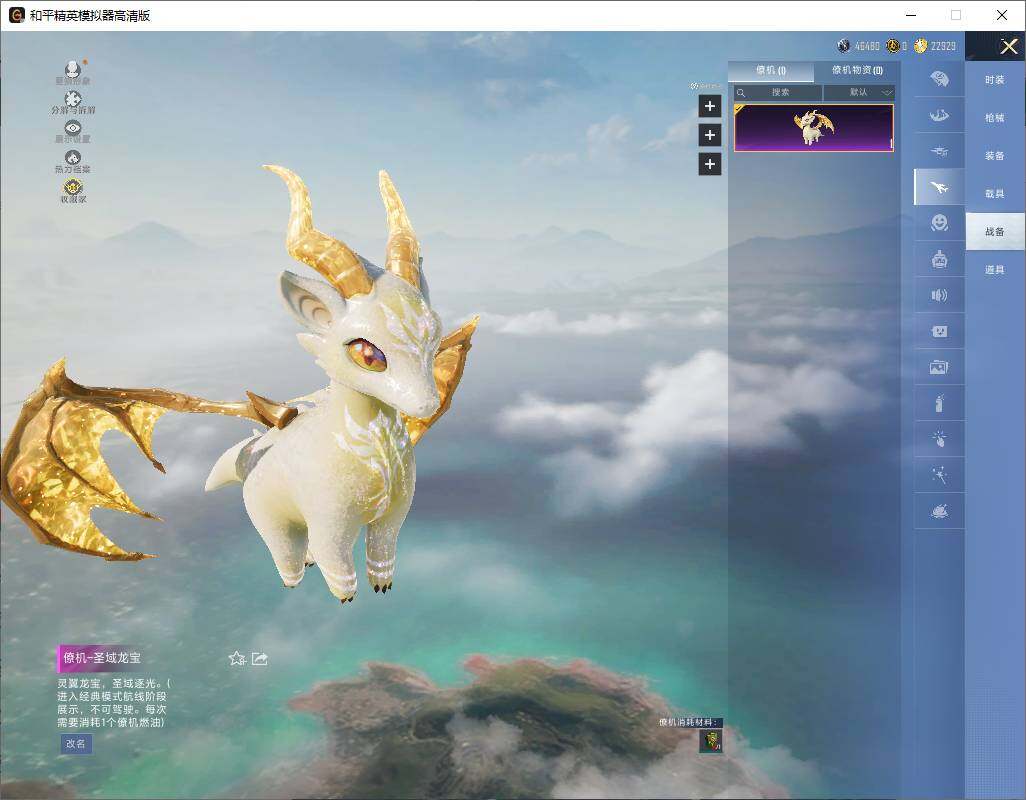The width and height of the screenshot is (1026, 800).
Task: Click the emulator app icon in title bar
Action: (x=17, y=15)
